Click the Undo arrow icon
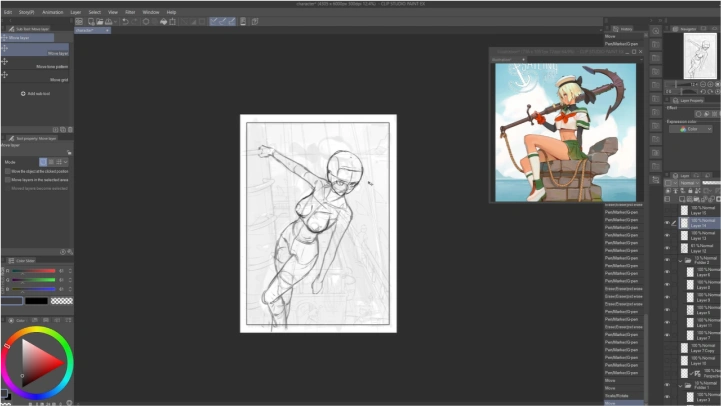721x406 pixels. pos(125,22)
